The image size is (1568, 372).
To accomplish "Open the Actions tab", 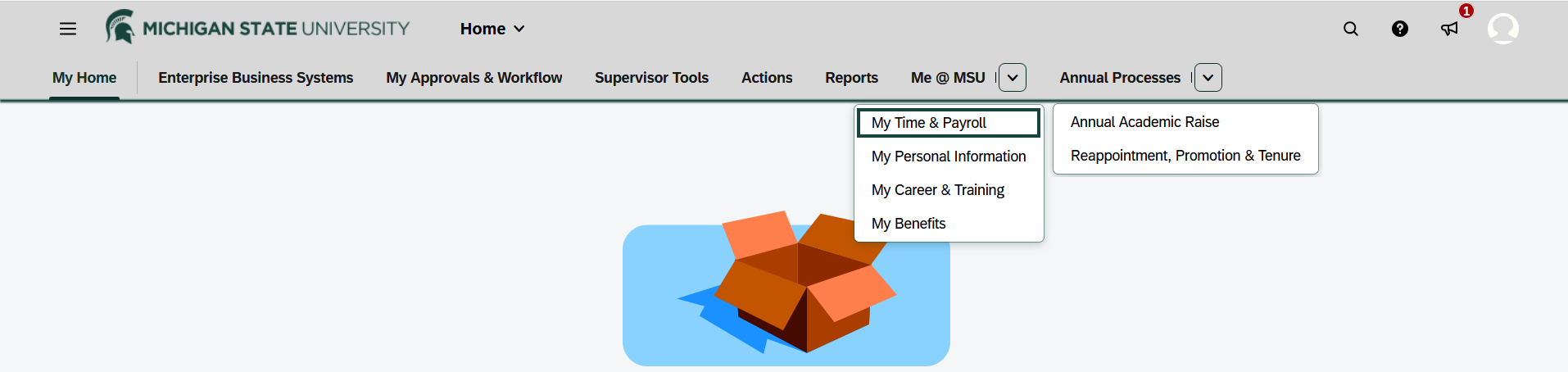I will (x=767, y=78).
